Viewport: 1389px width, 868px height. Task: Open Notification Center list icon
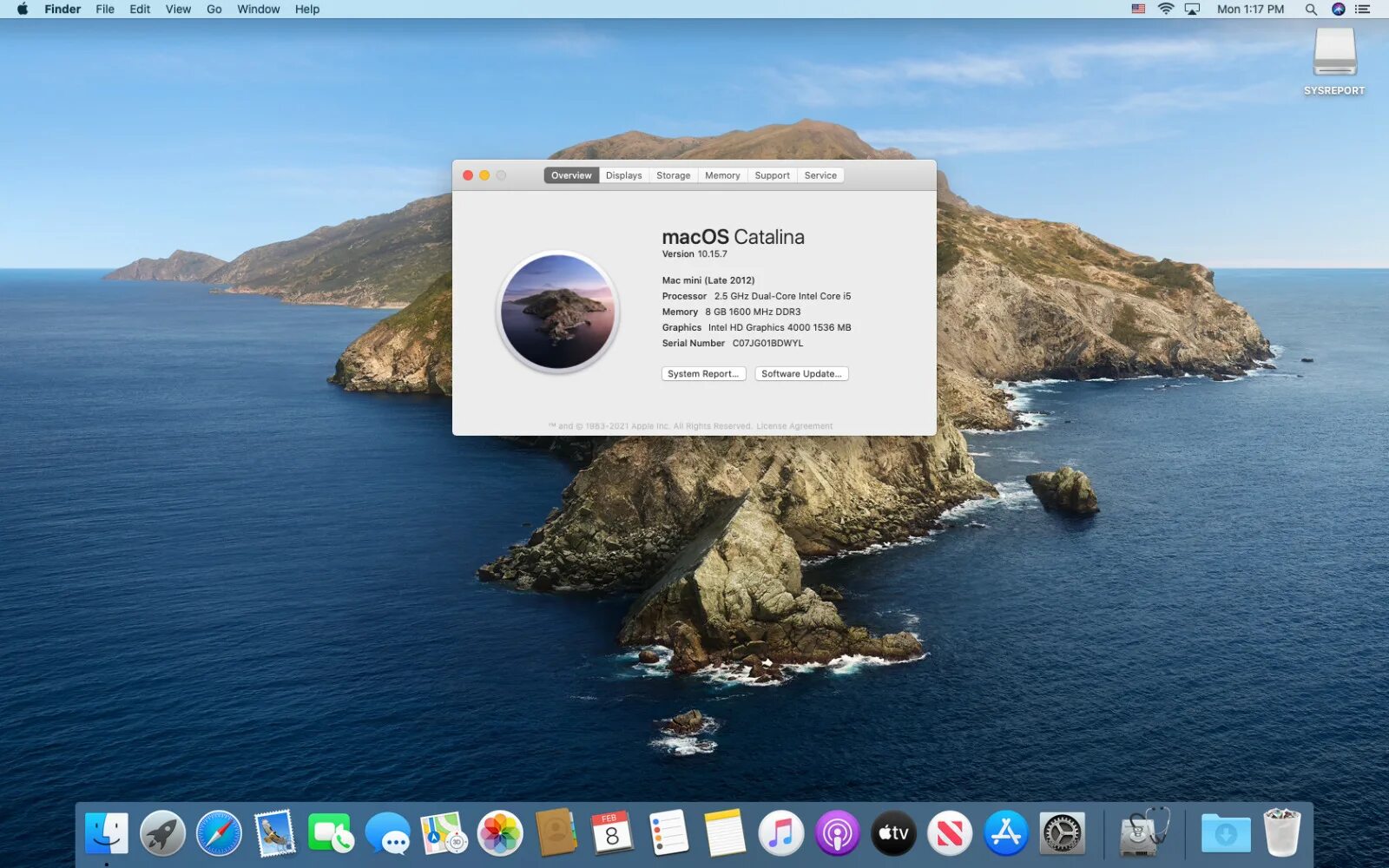[x=1363, y=9]
